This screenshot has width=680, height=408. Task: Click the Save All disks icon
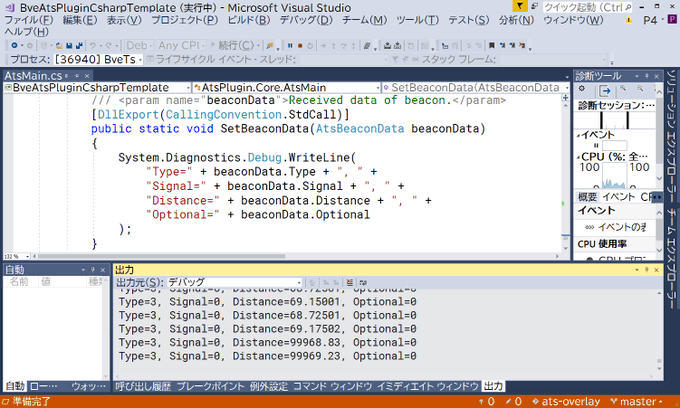click(x=79, y=45)
